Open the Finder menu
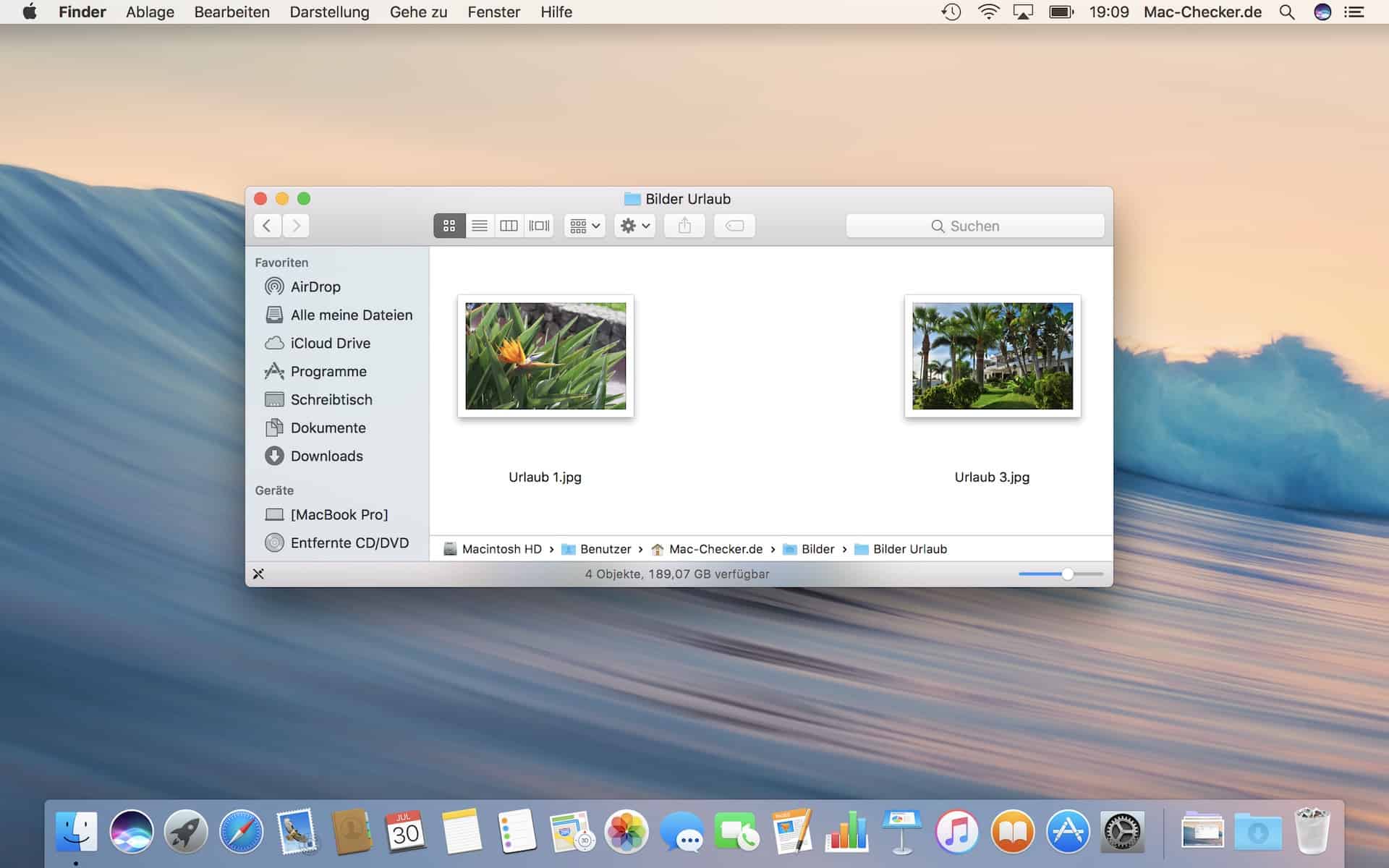The height and width of the screenshot is (868, 1389). click(82, 12)
